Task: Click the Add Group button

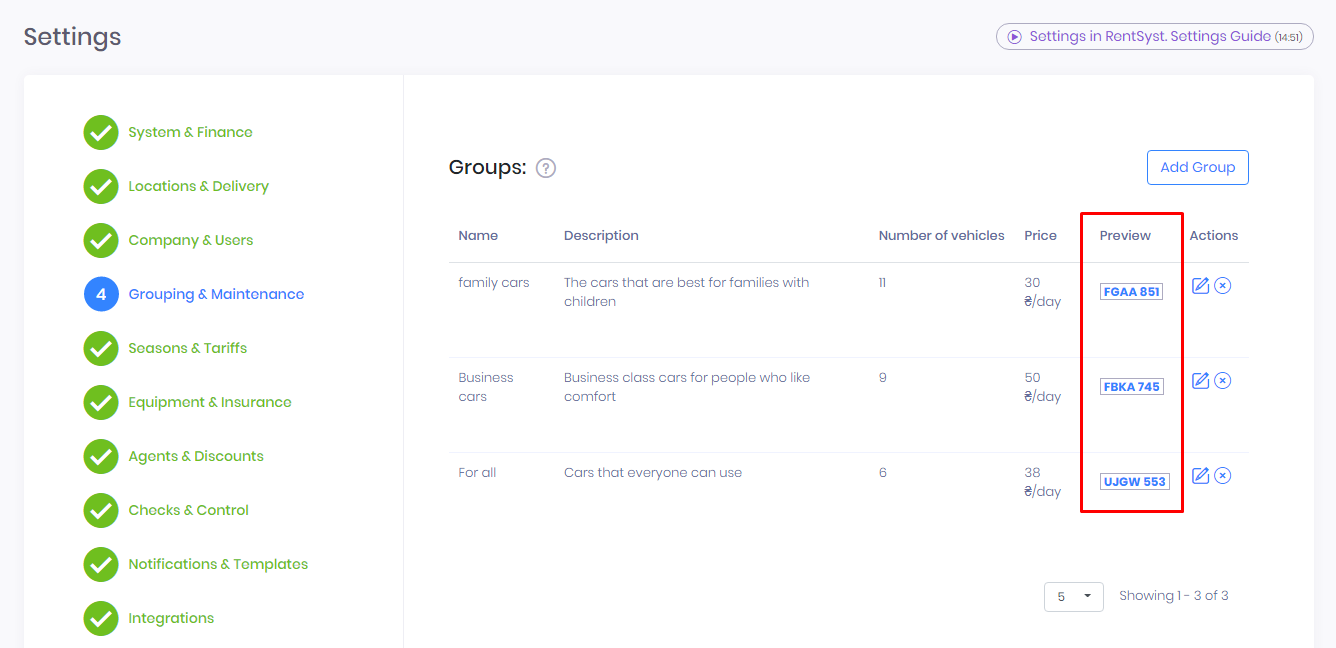Action: pos(1197,168)
